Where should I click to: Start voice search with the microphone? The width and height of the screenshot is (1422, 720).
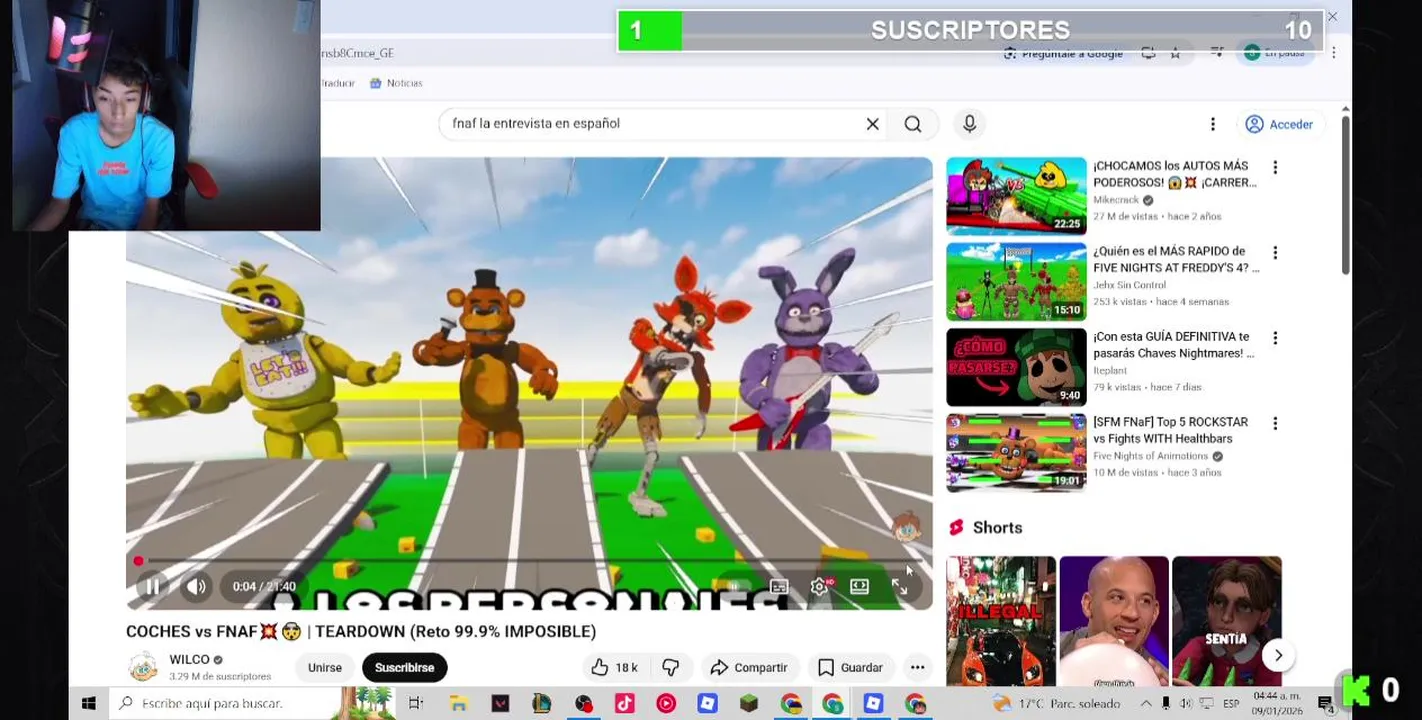click(x=969, y=124)
